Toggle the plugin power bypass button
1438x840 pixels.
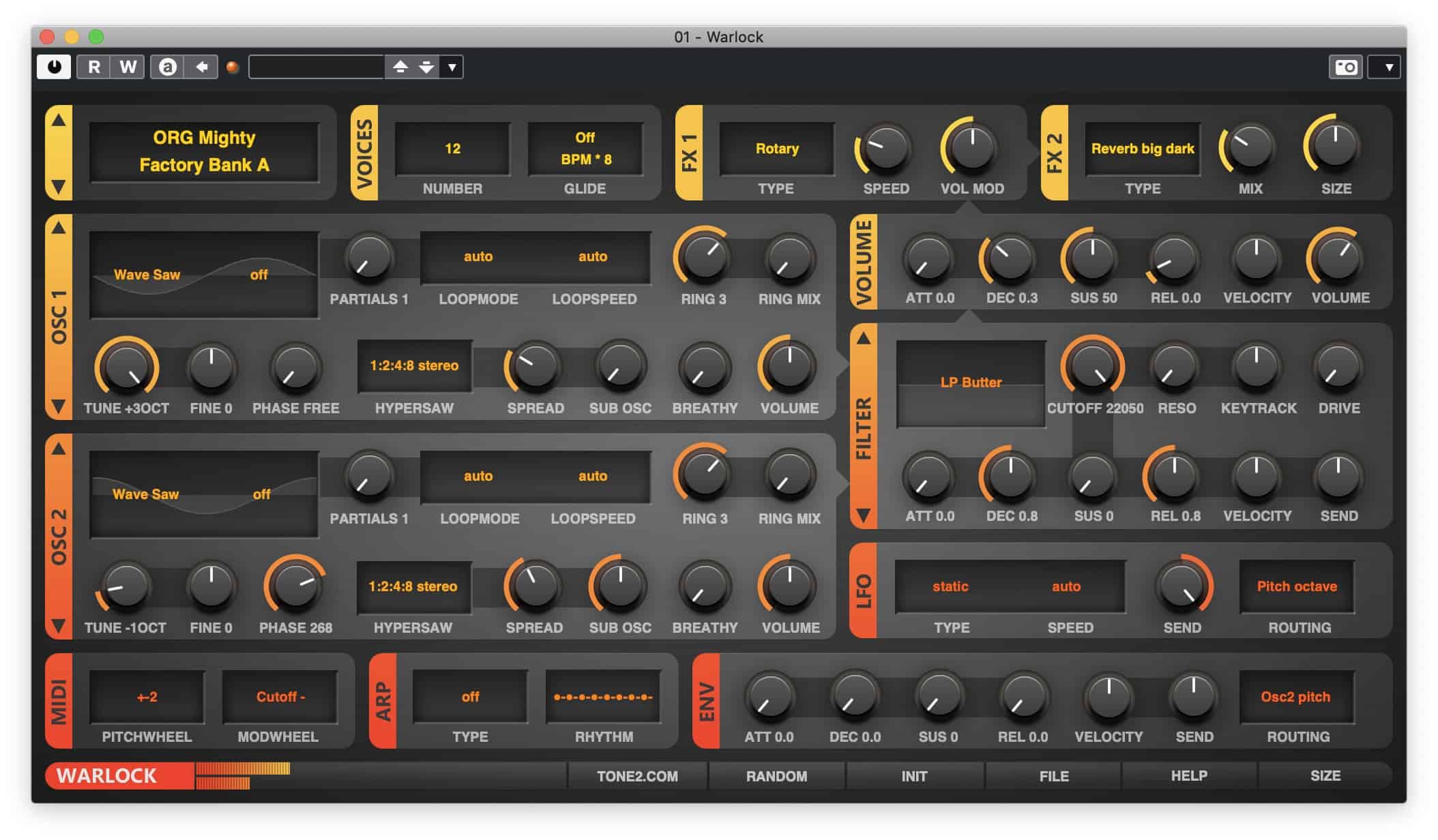[54, 67]
